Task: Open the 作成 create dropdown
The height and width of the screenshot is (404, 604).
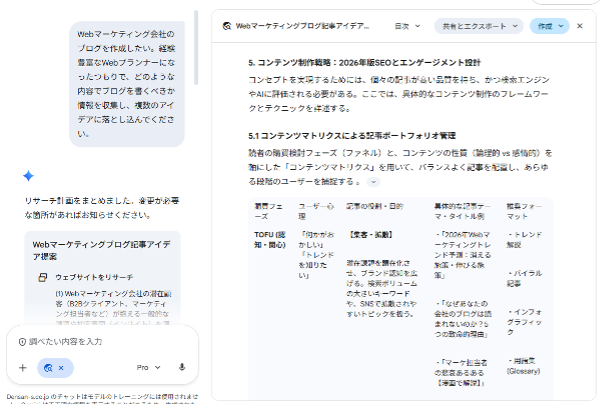Action: (549, 26)
